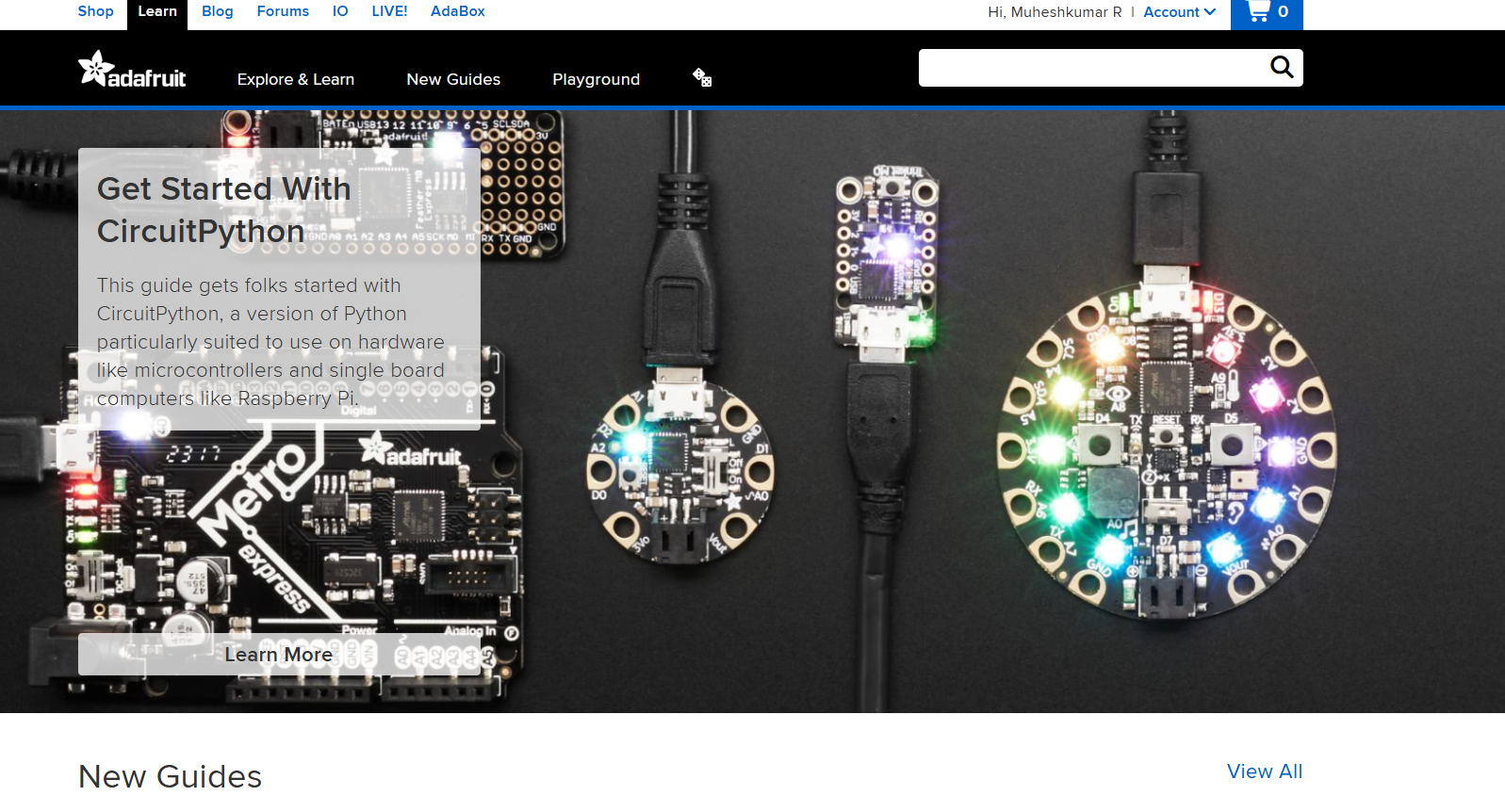Open the LIVE! tab
Viewport: 1505px width, 812px height.
click(x=389, y=11)
